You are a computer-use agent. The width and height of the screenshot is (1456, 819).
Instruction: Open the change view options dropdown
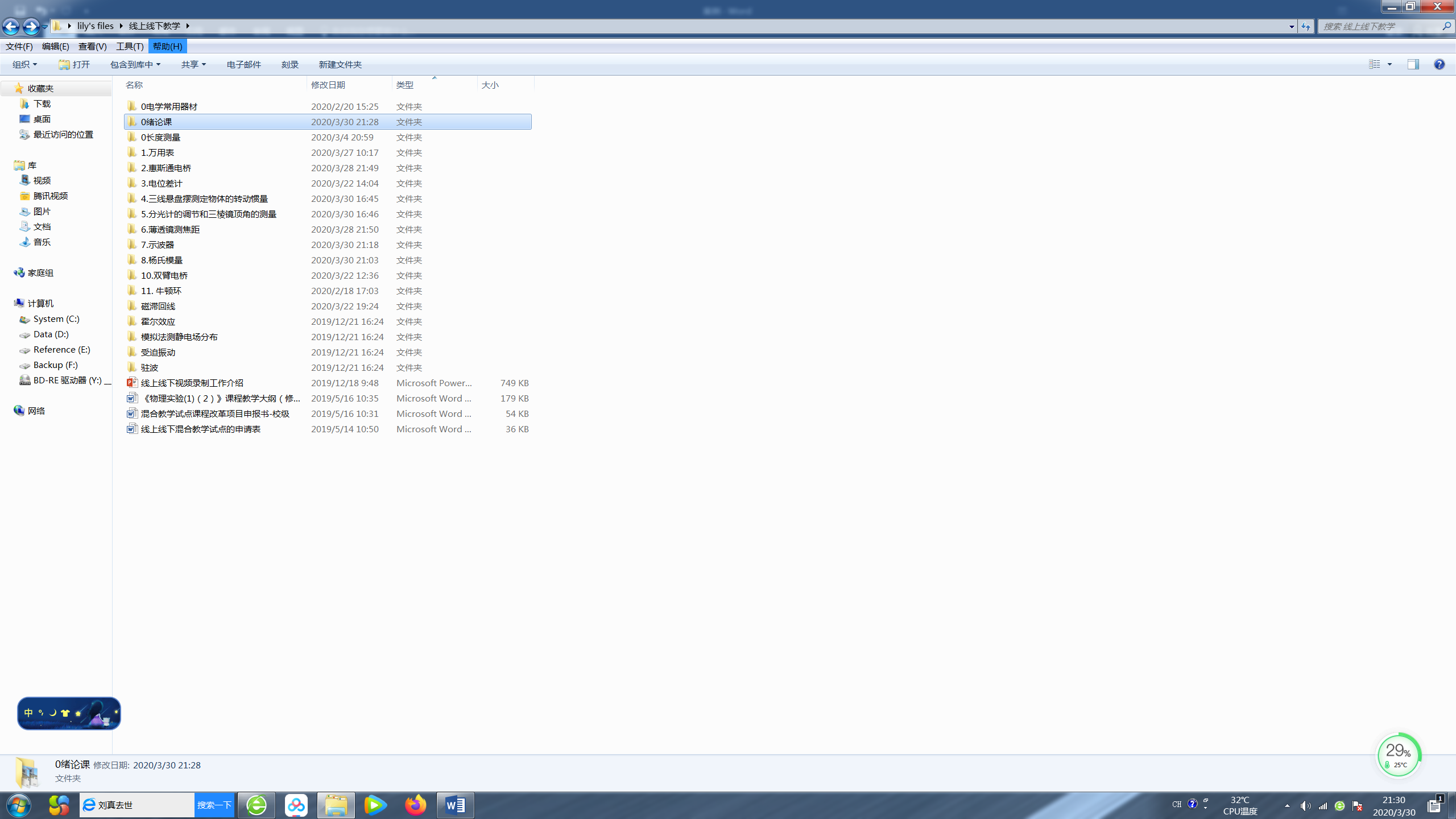coord(1389,64)
